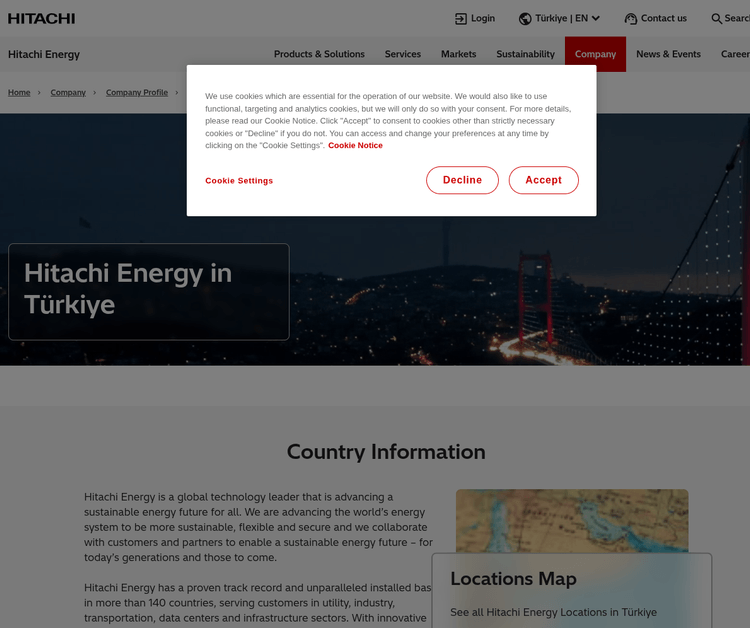750x628 pixels.
Task: Click the Locations Map heading
Action: (513, 579)
